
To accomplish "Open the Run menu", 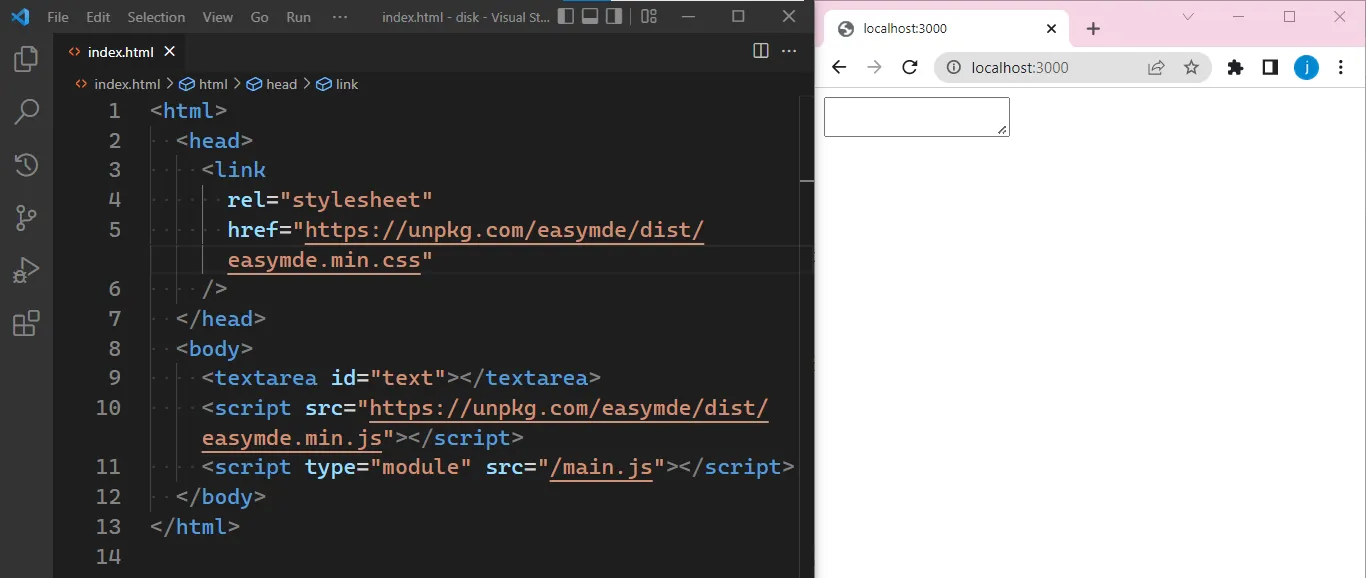I will (298, 17).
